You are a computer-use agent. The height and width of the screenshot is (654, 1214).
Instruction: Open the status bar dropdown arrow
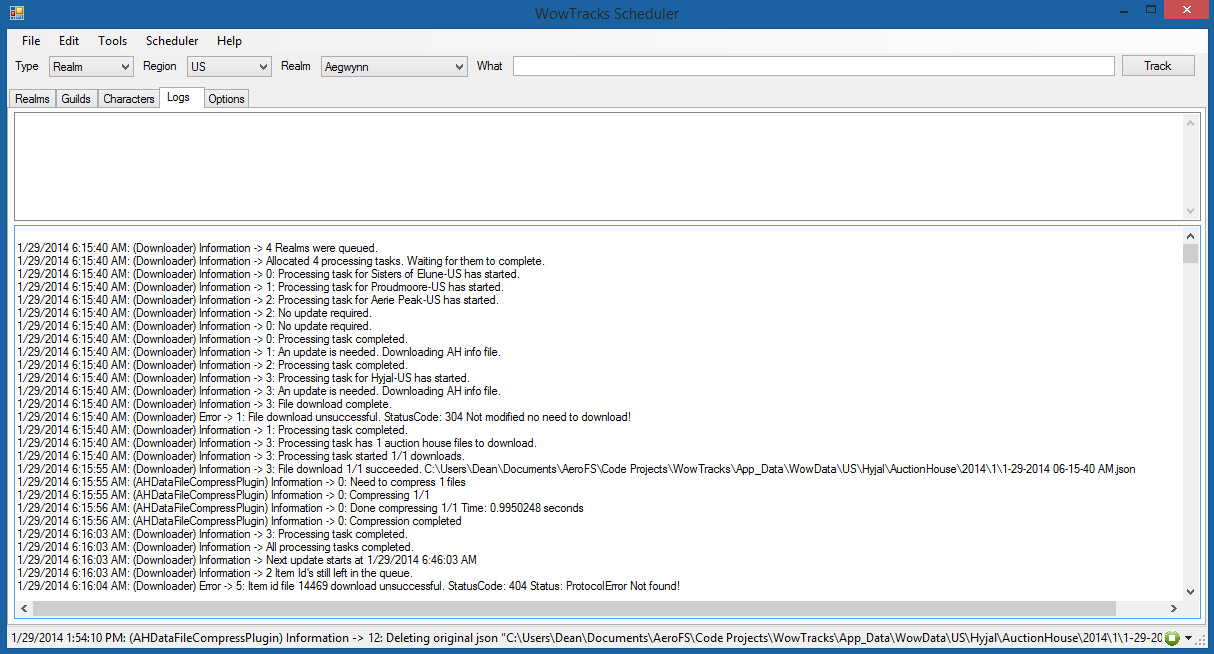[x=1188, y=638]
